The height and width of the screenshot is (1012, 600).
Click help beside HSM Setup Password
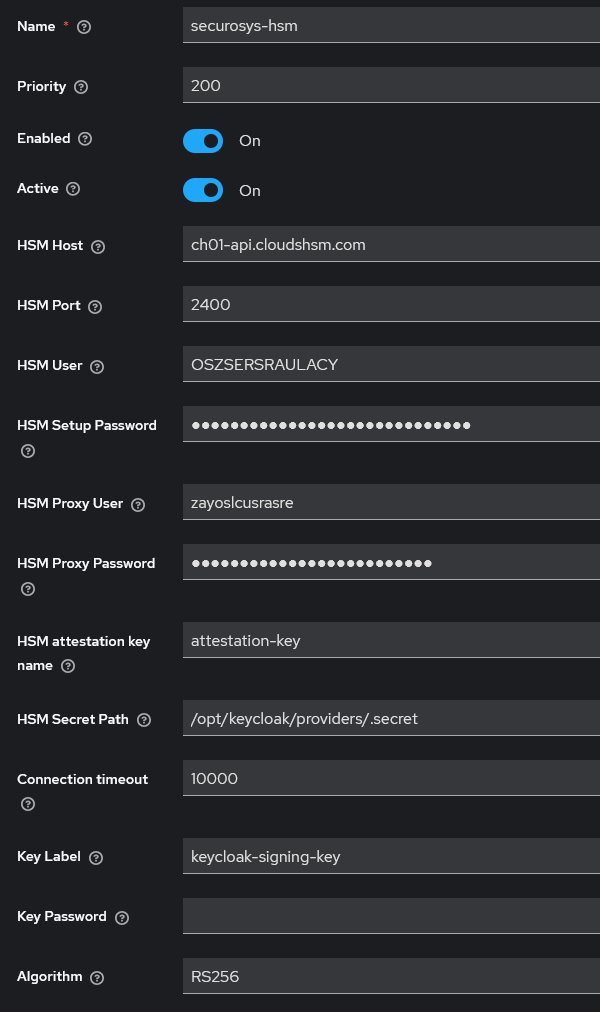[x=28, y=450]
